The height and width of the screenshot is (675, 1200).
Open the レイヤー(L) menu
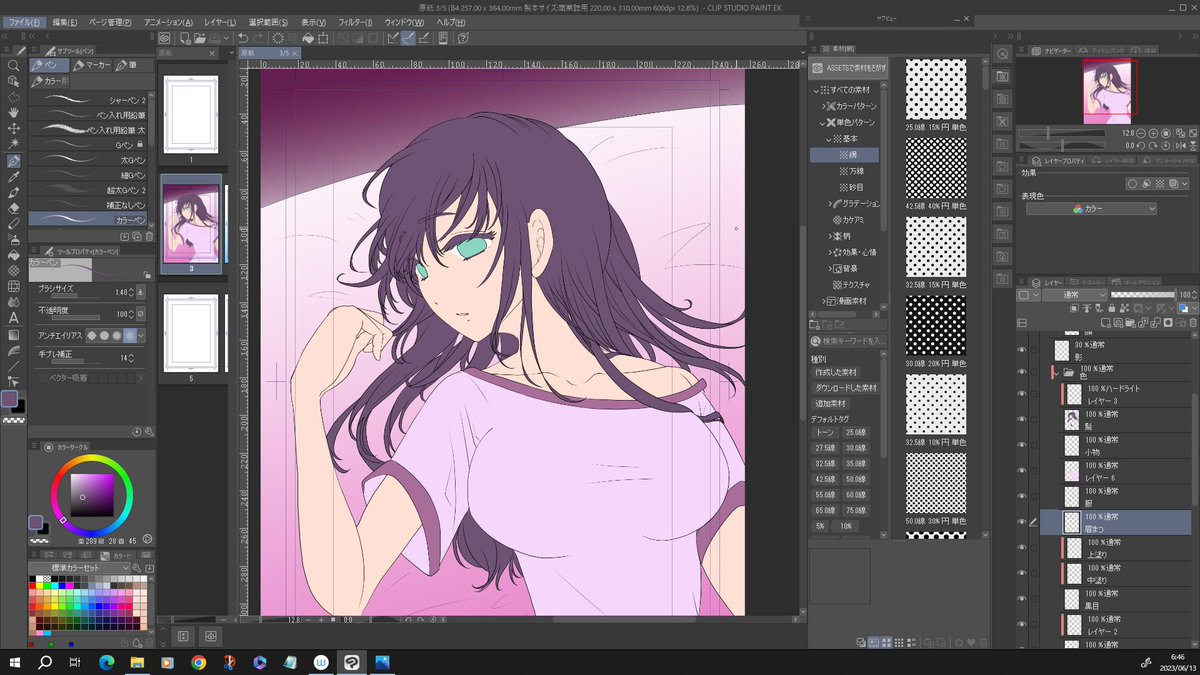[220, 22]
